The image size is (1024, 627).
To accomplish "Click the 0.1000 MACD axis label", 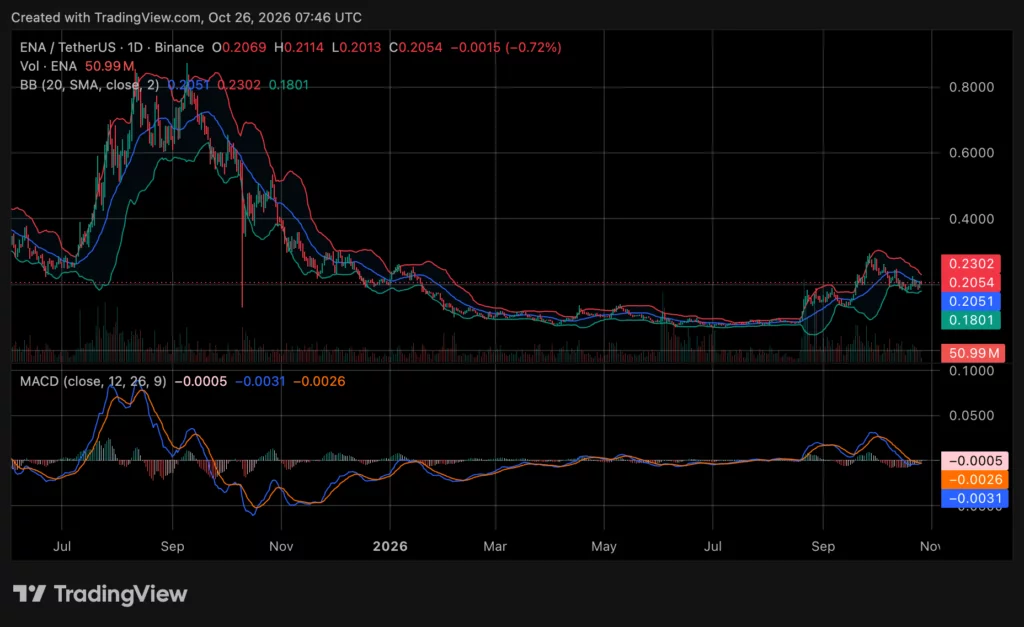I will click(971, 371).
